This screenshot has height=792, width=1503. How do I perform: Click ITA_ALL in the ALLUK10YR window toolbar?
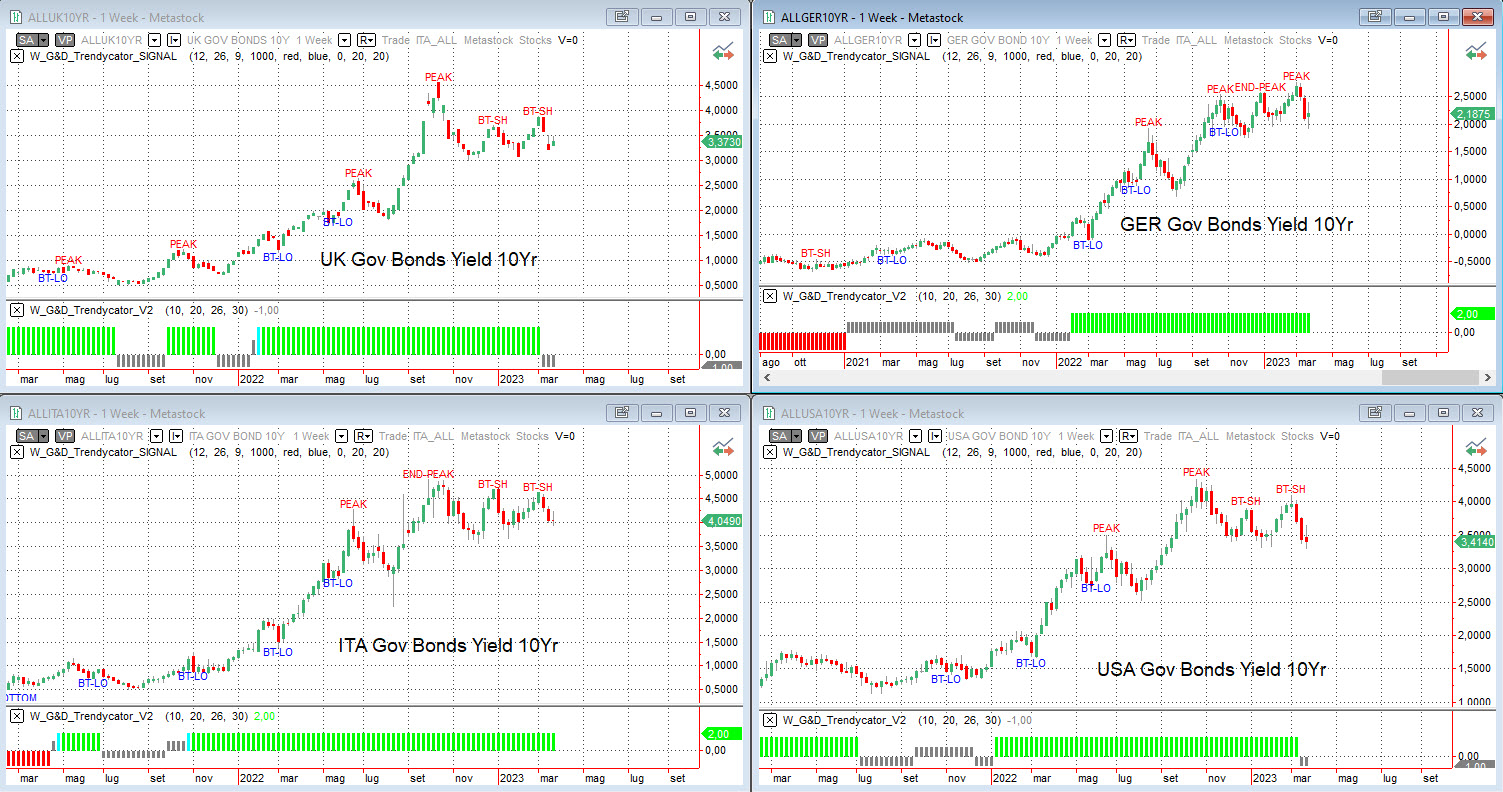coord(438,40)
